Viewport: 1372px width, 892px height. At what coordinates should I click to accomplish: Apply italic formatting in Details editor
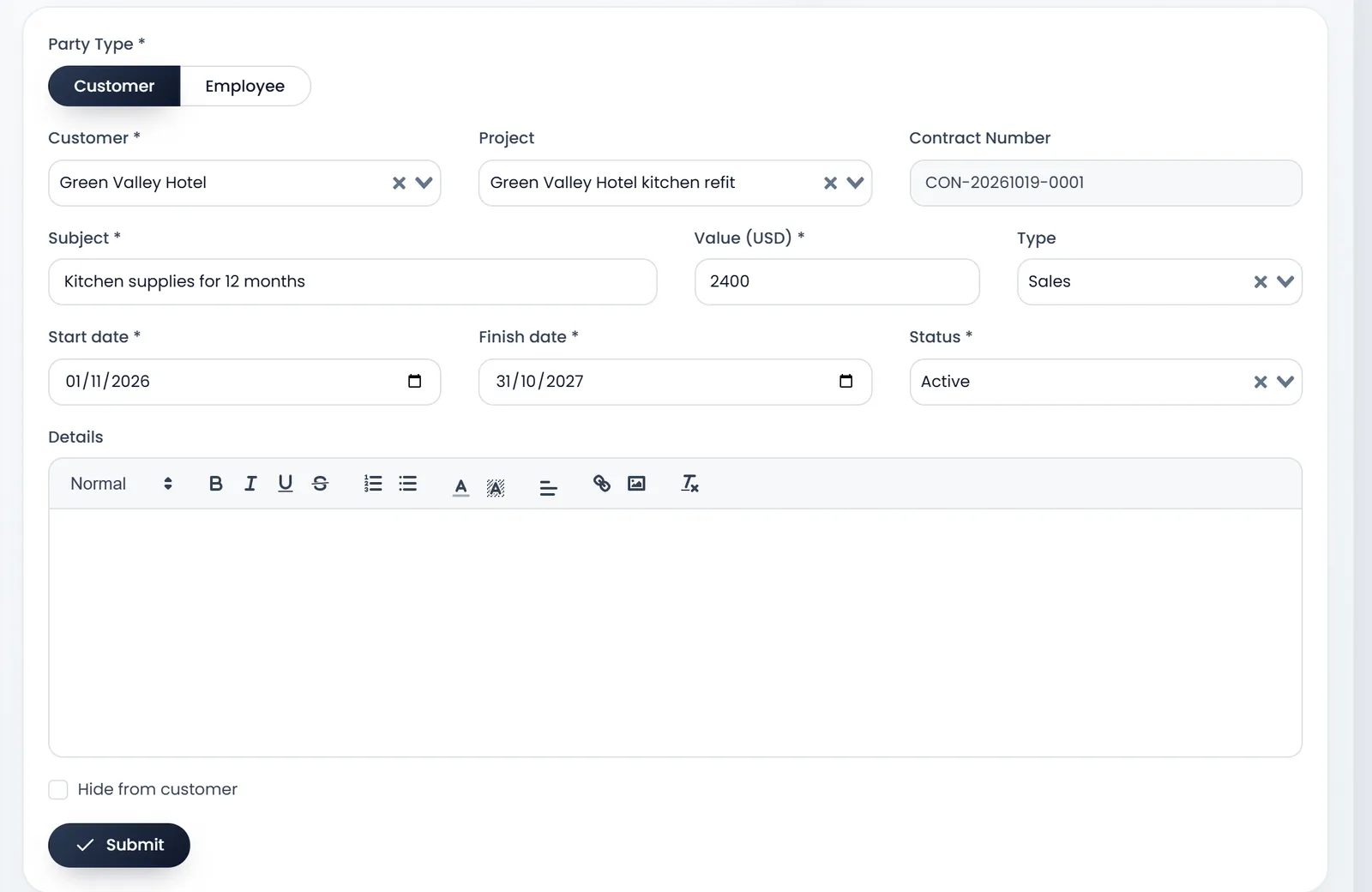coord(250,484)
